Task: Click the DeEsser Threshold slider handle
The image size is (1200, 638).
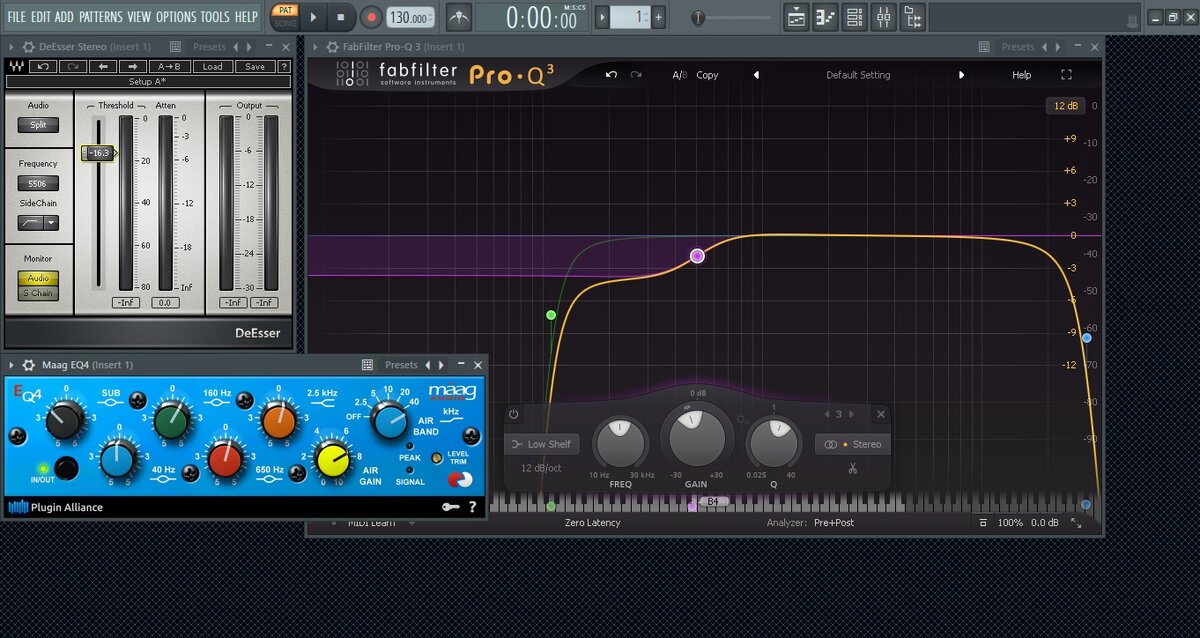Action: pyautogui.click(x=100, y=153)
